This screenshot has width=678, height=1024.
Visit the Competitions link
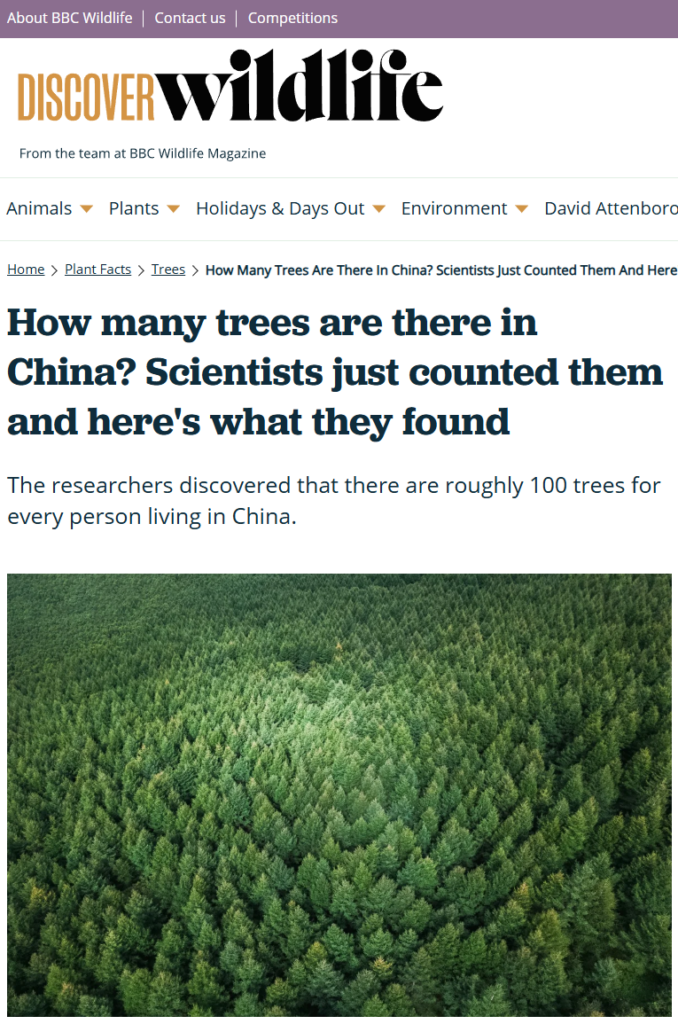point(293,18)
